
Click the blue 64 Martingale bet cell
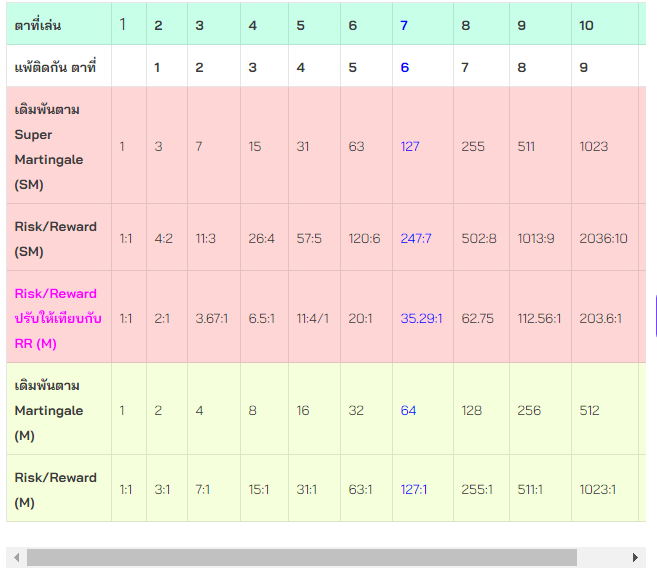point(408,410)
